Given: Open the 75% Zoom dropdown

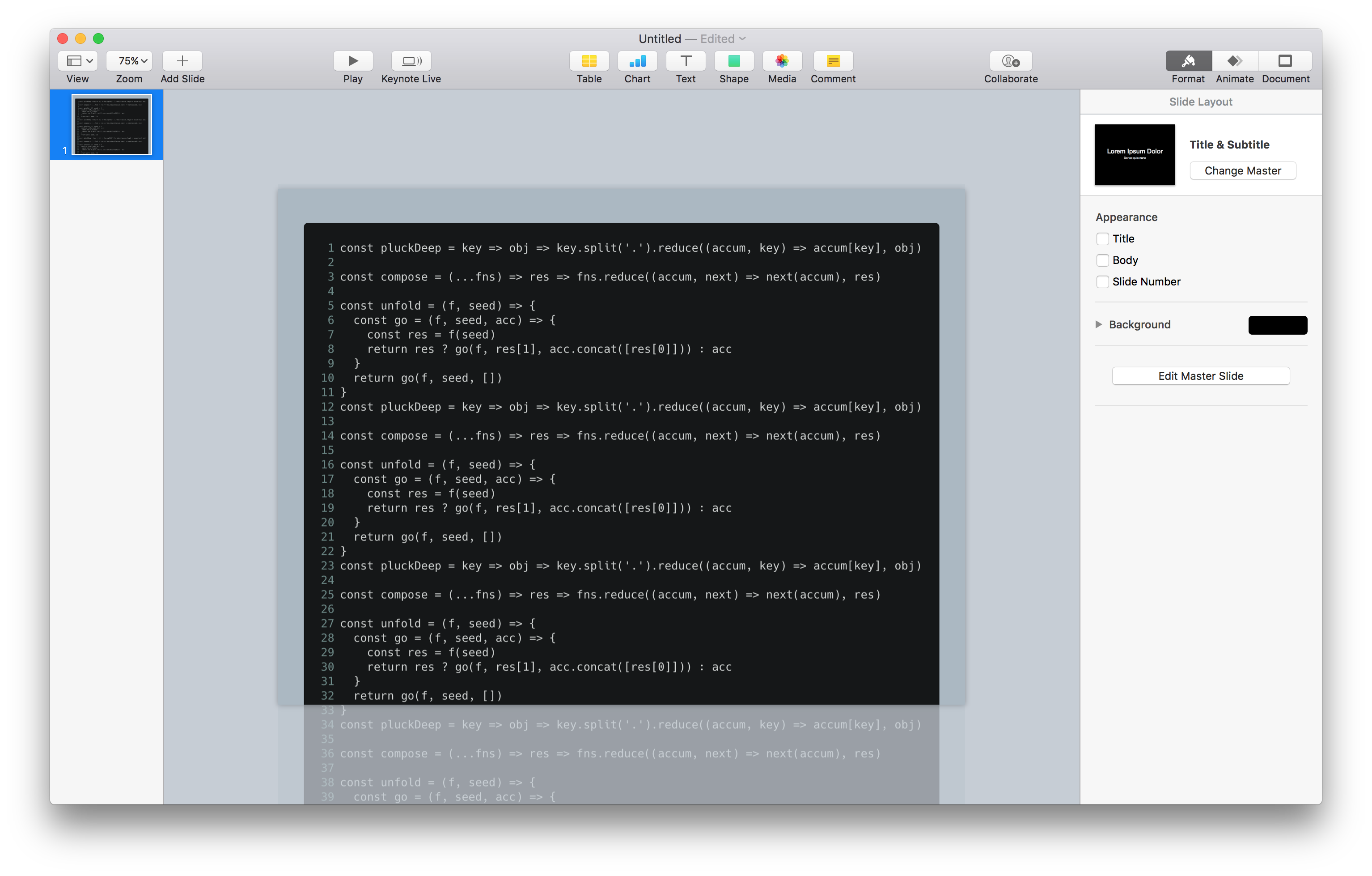Looking at the screenshot, I should click(x=129, y=61).
